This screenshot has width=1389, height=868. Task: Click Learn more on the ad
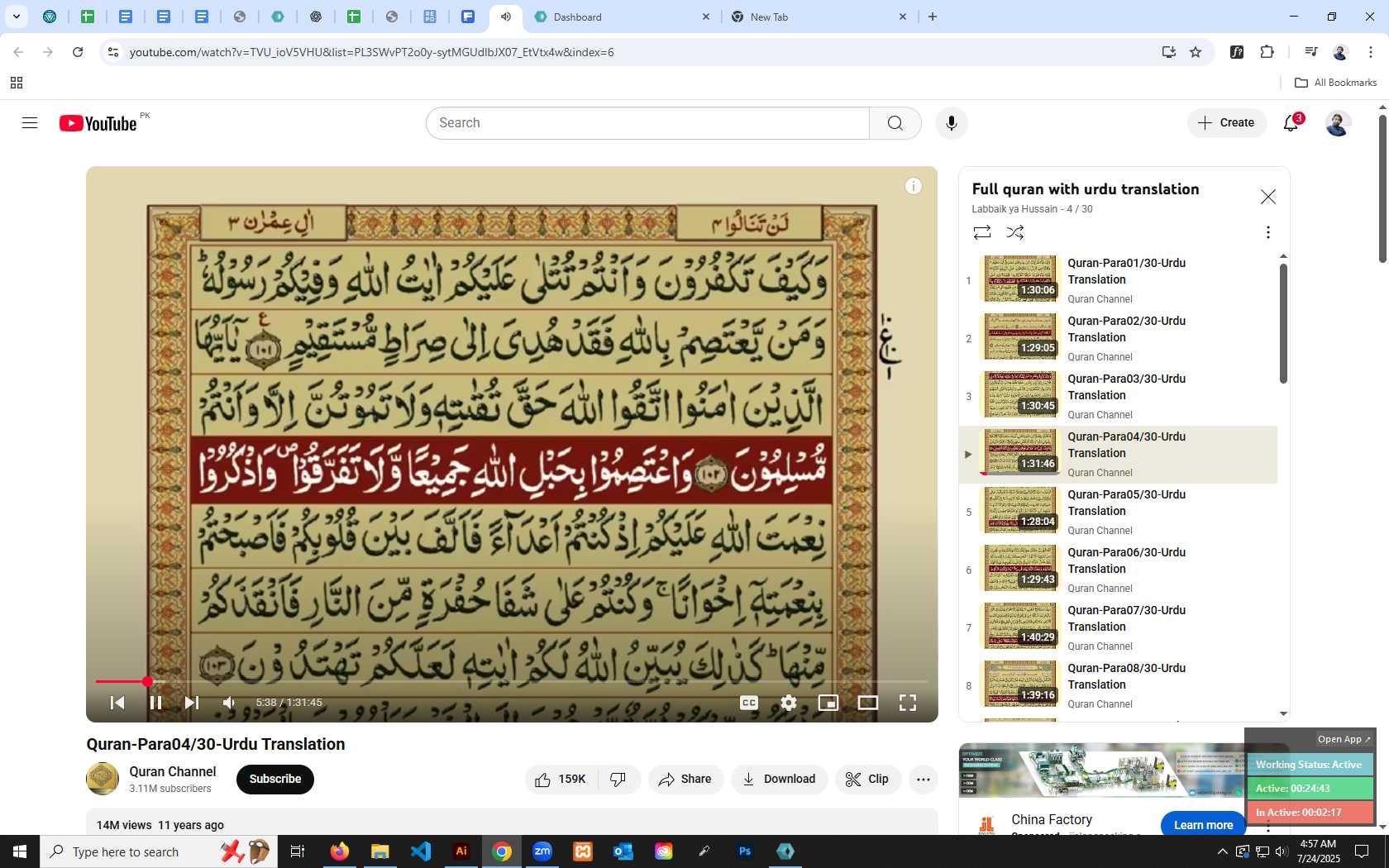tap(1203, 825)
